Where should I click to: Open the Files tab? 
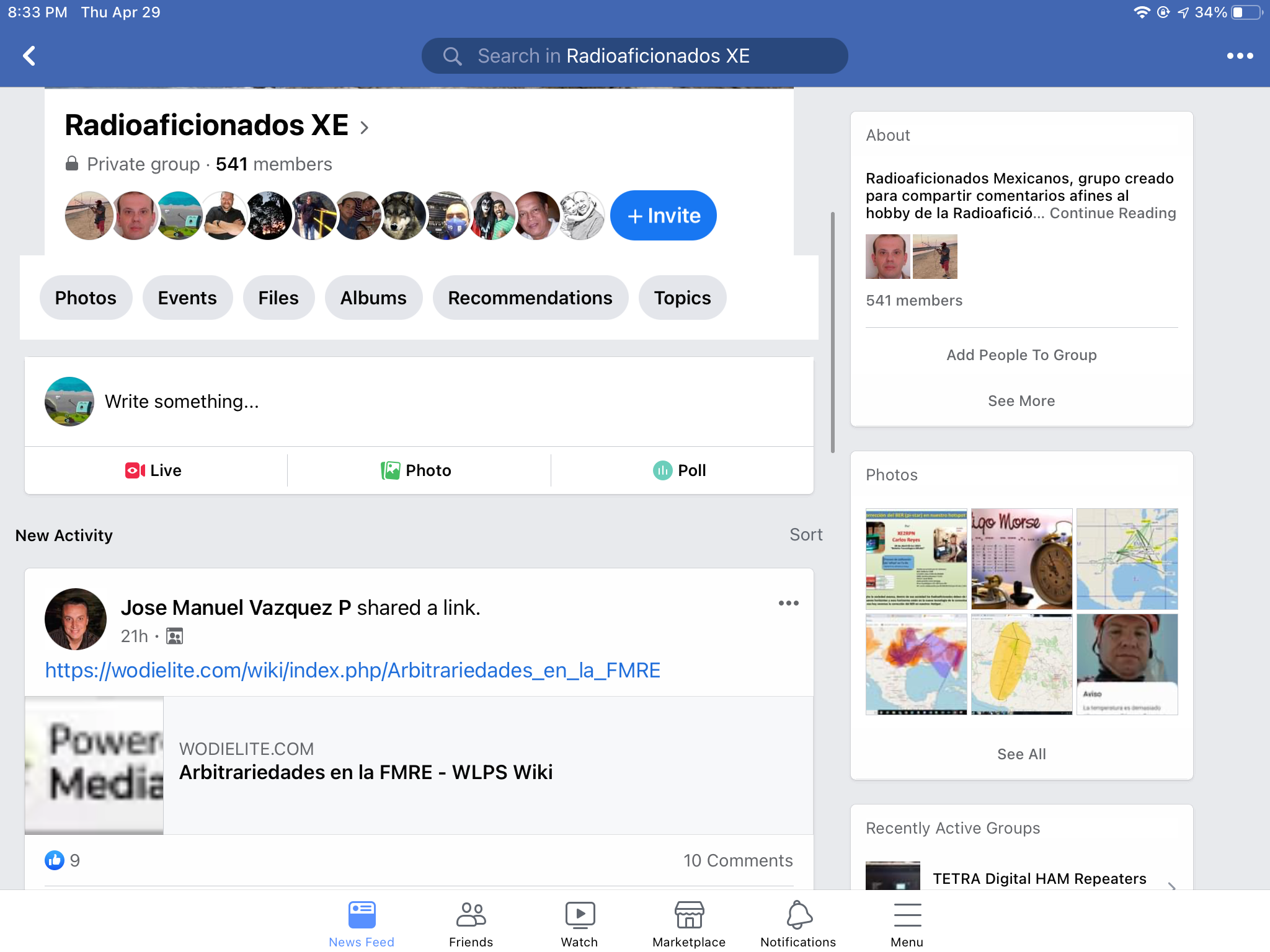tap(278, 297)
